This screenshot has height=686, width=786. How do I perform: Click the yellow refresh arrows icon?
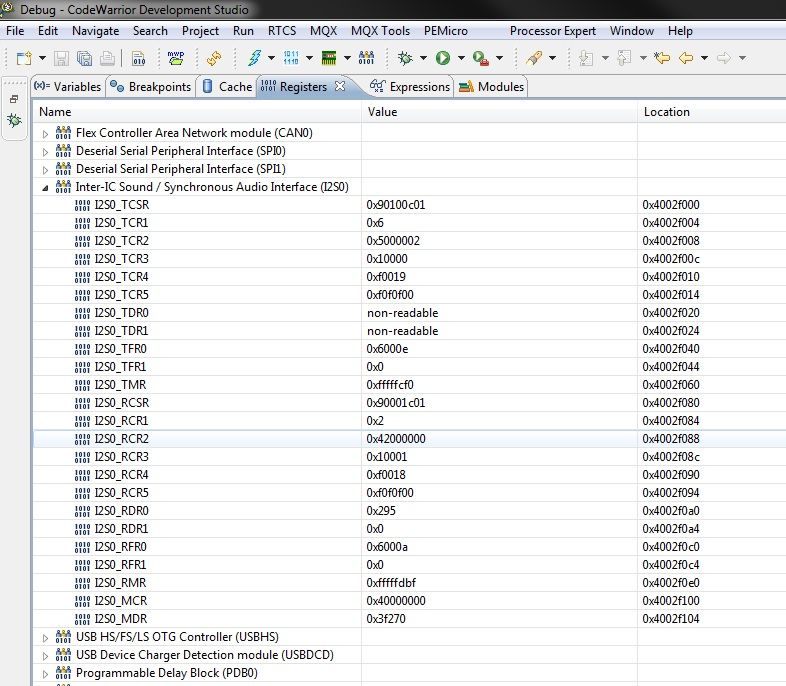coord(214,58)
